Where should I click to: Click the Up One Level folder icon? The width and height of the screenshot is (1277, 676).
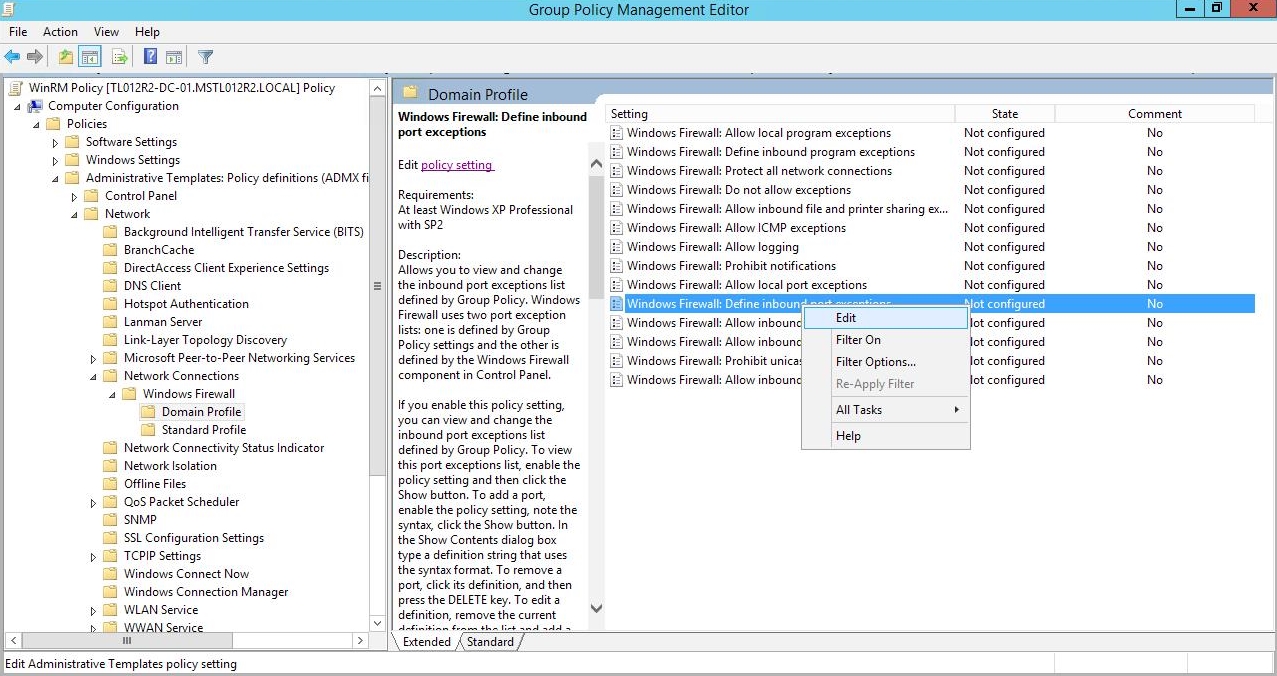click(x=66, y=57)
